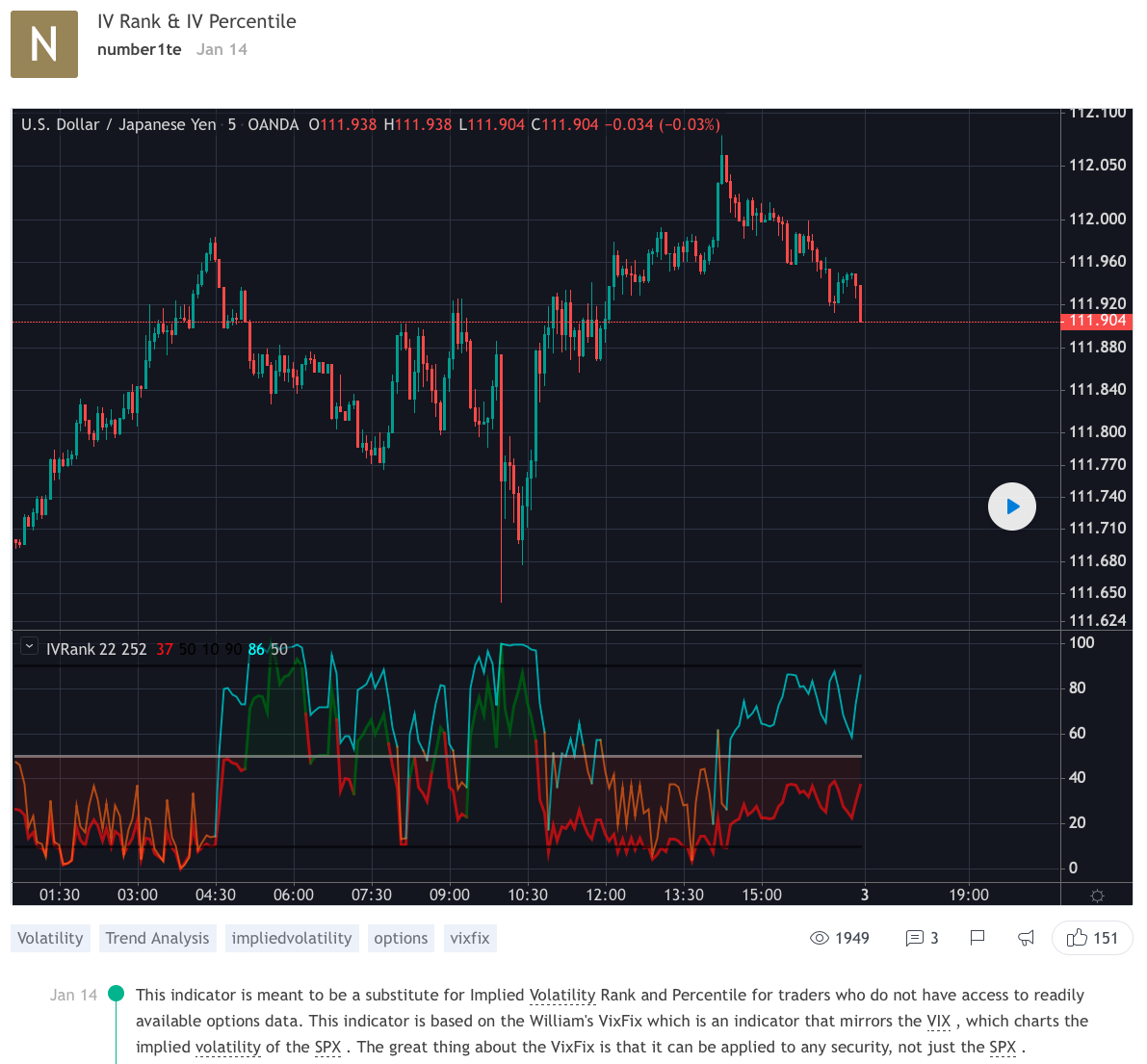Viewport: 1147px width, 1064px height.
Task: Click the views eye icon
Action: (x=820, y=938)
